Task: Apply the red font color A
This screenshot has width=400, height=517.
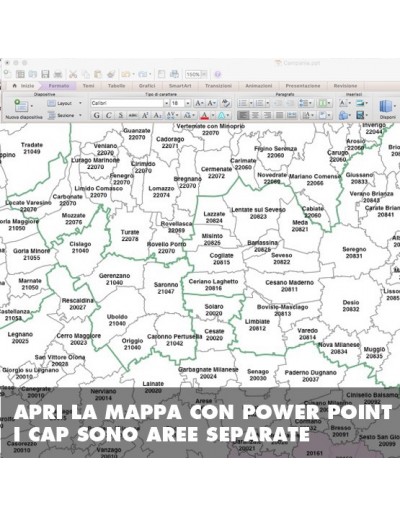Action: 205,115
